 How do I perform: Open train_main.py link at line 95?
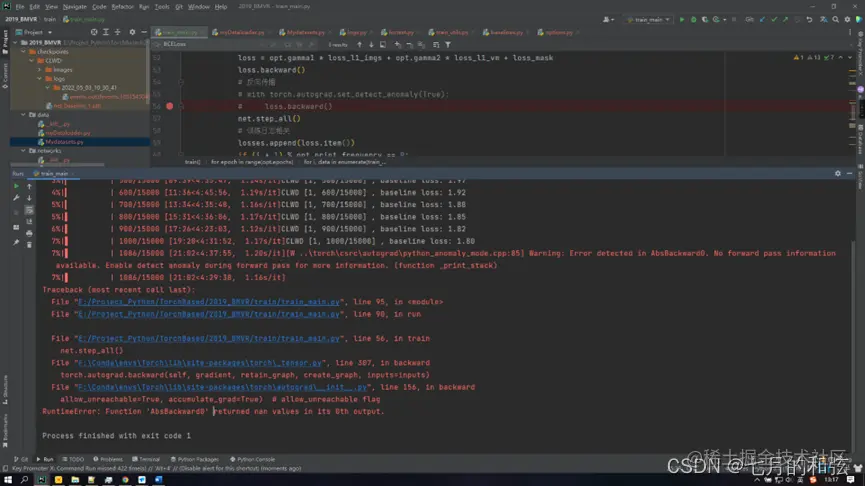click(209, 302)
